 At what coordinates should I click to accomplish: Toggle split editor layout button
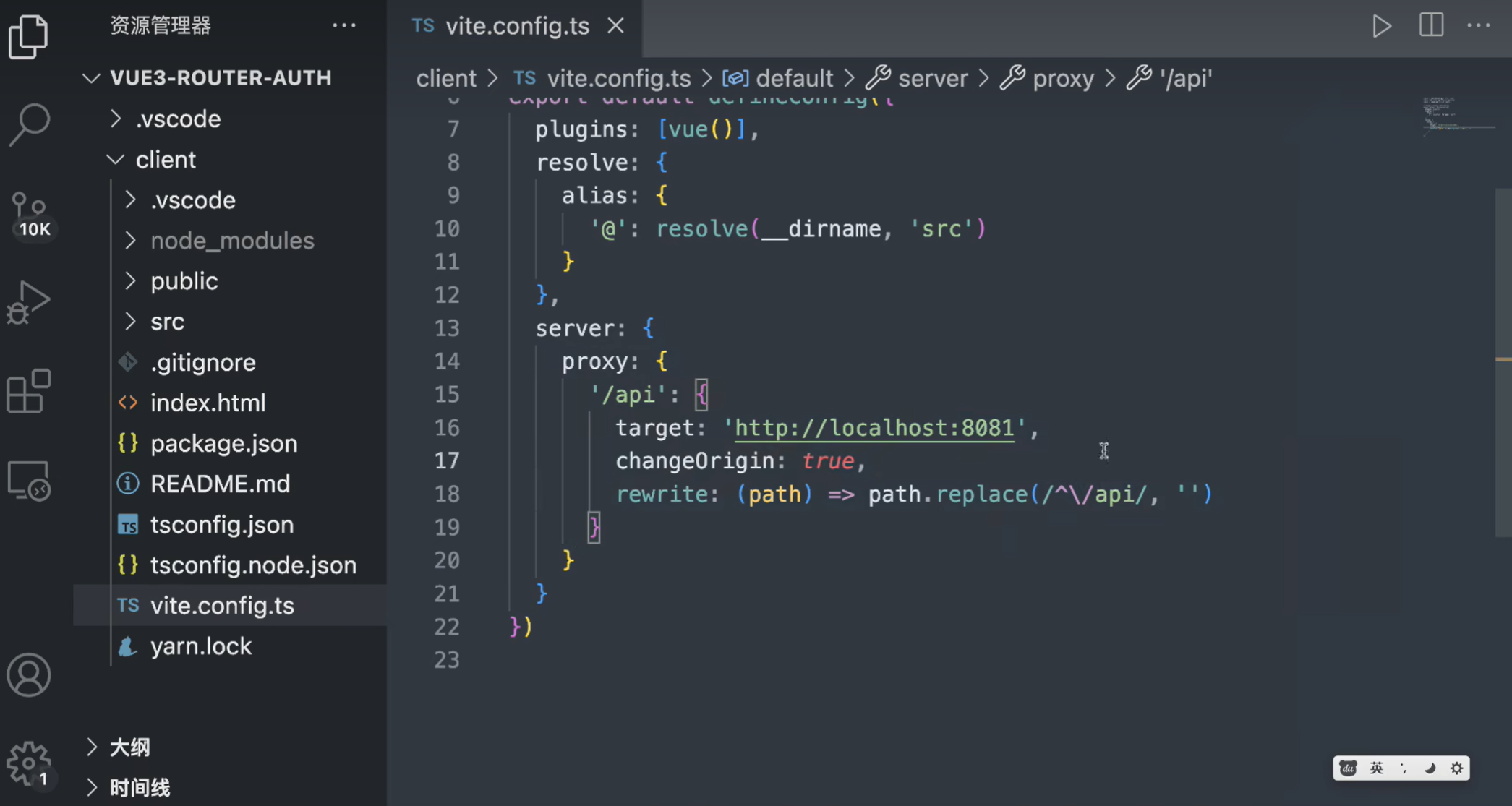1432,25
